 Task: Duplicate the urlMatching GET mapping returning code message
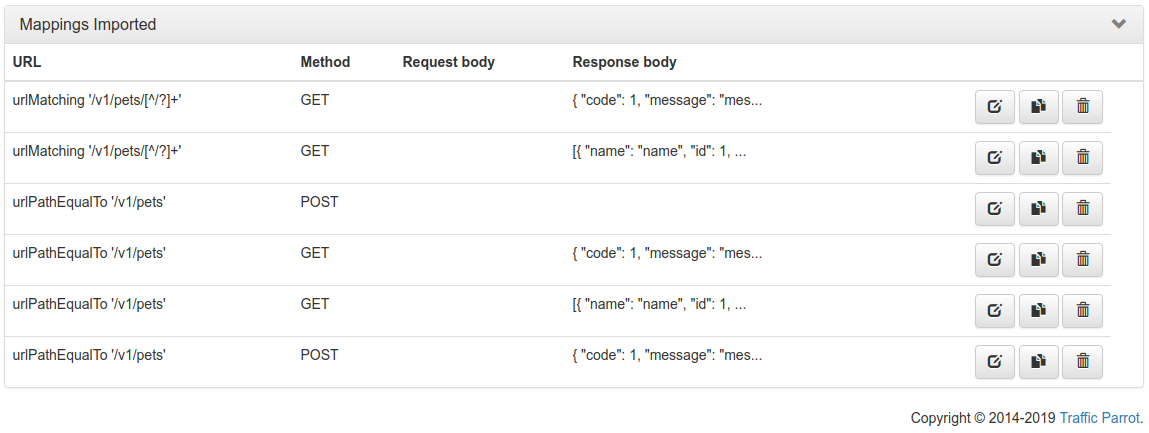(1038, 106)
